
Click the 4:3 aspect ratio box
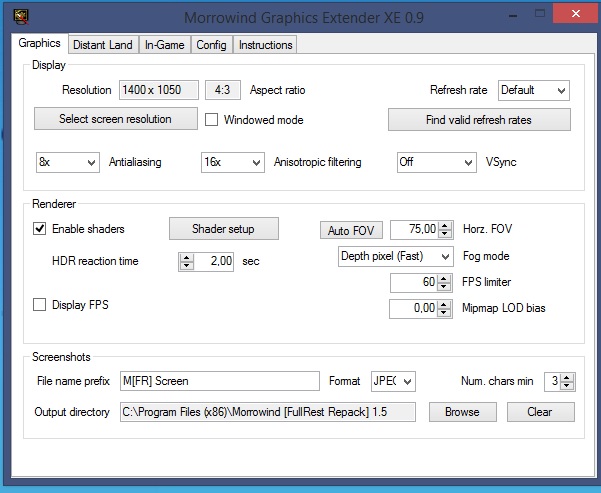(x=223, y=90)
